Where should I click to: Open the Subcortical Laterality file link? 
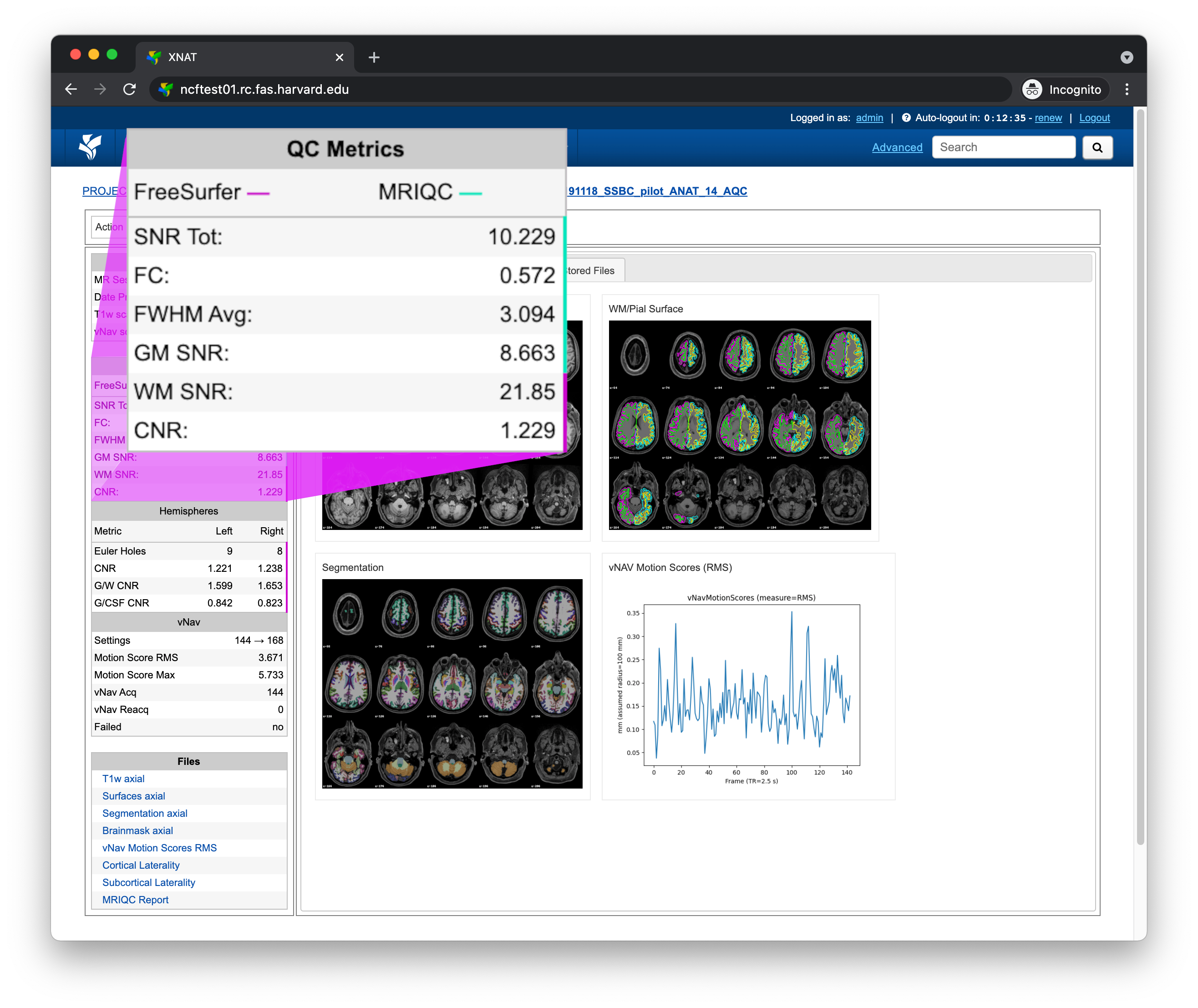[148, 882]
